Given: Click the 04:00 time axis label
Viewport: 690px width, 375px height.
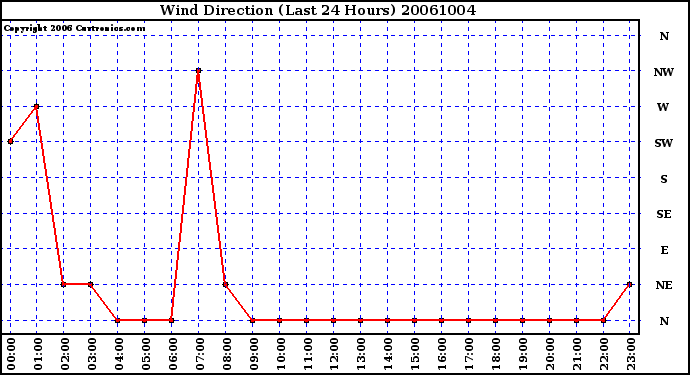Looking at the screenshot, I should [119, 354].
